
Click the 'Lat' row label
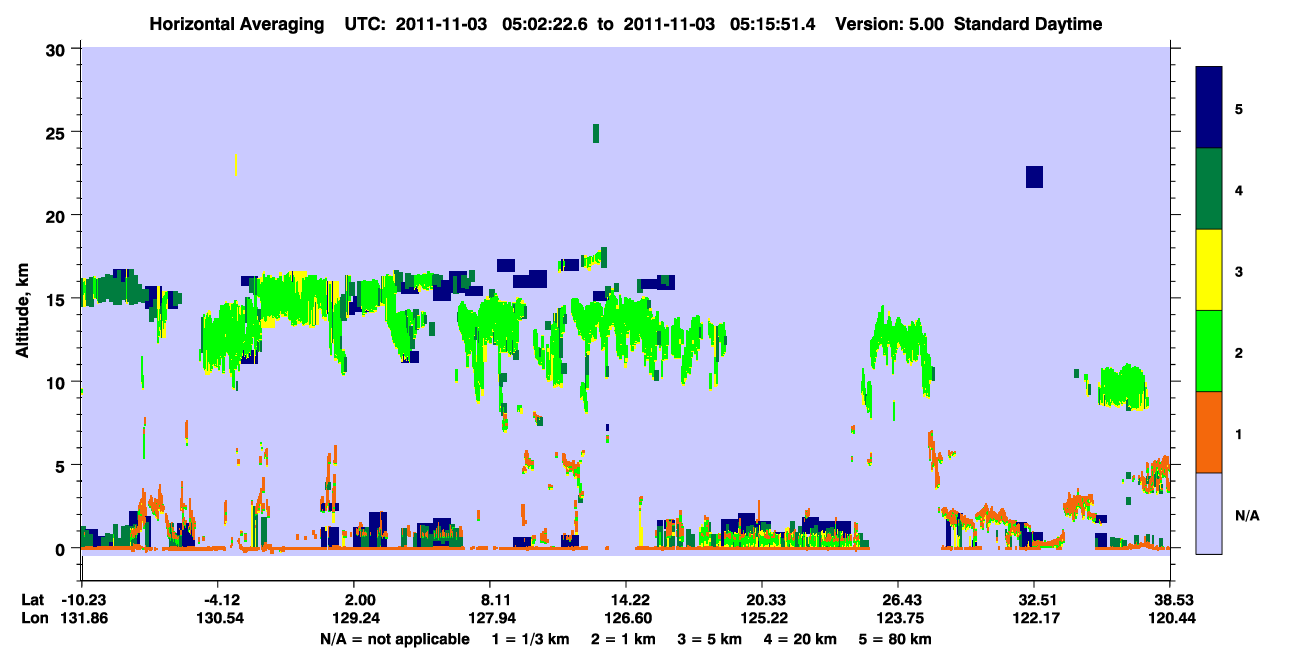click(x=32, y=600)
